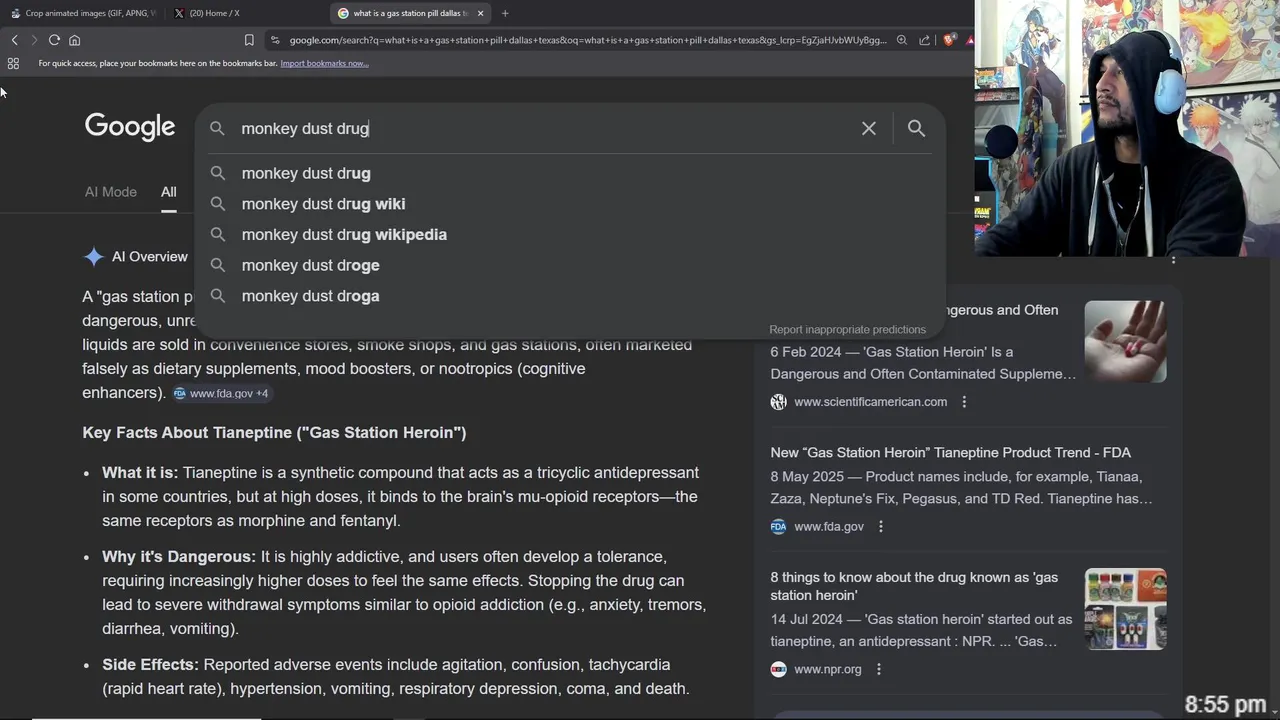
Task: Clear the search box text
Action: 868,128
